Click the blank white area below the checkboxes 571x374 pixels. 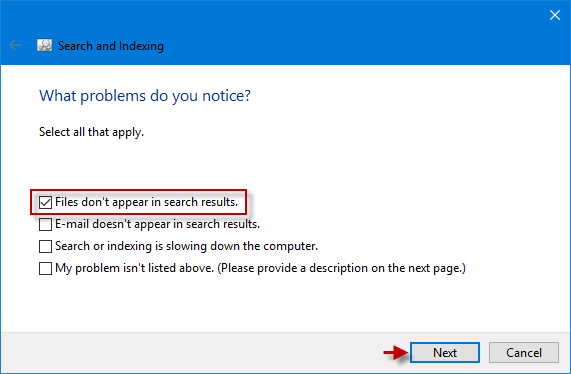pos(286,304)
